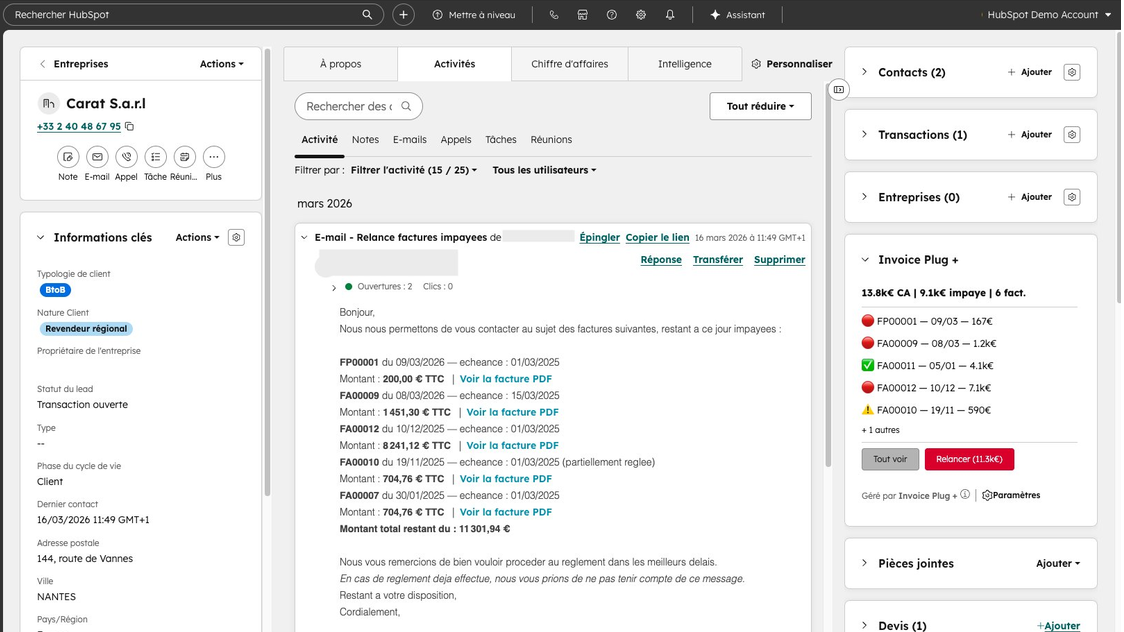Image resolution: width=1124 pixels, height=632 pixels.
Task: Open Informations clés Actions dropdown
Action: 197,237
